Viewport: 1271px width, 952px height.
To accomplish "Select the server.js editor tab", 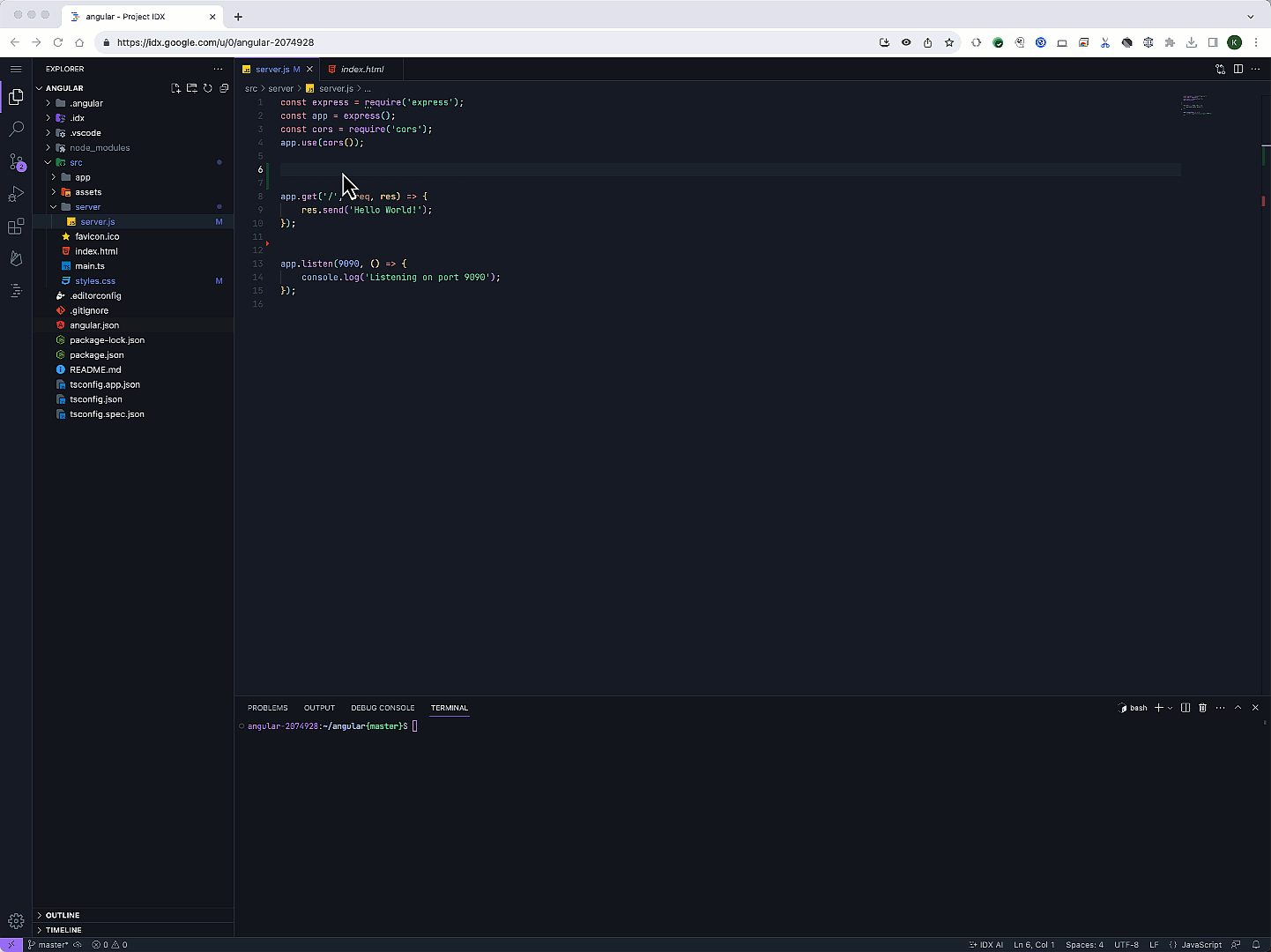I will (x=277, y=69).
